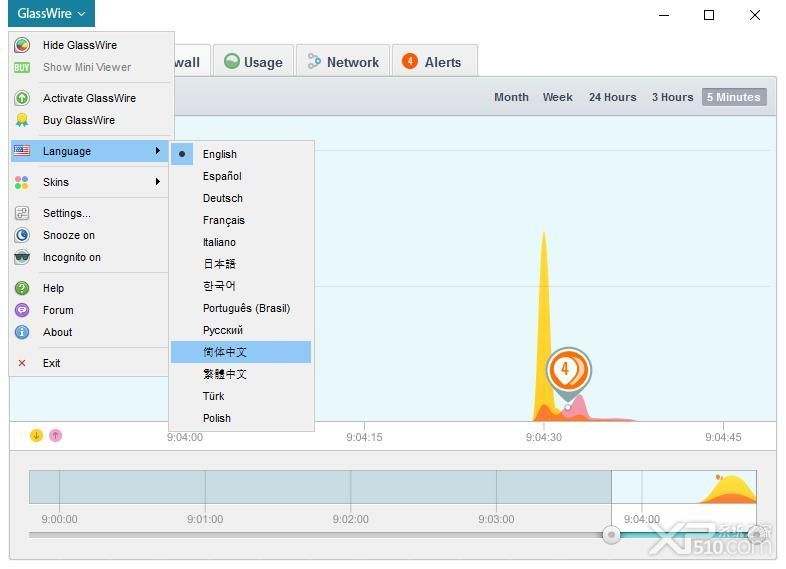
Task: Expand the Language submenu arrow
Action: [x=158, y=150]
